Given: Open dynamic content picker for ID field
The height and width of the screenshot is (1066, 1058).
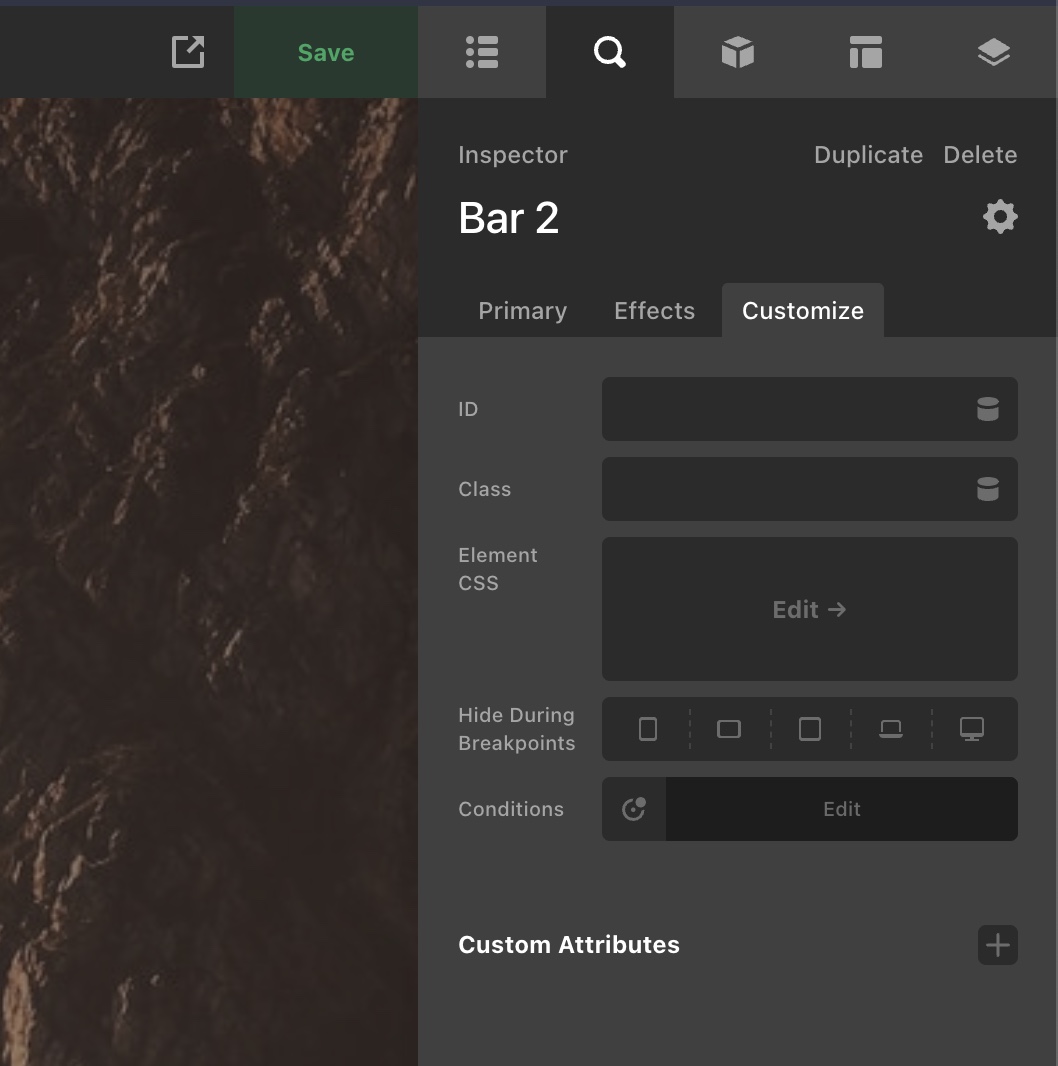Looking at the screenshot, I should tap(988, 409).
